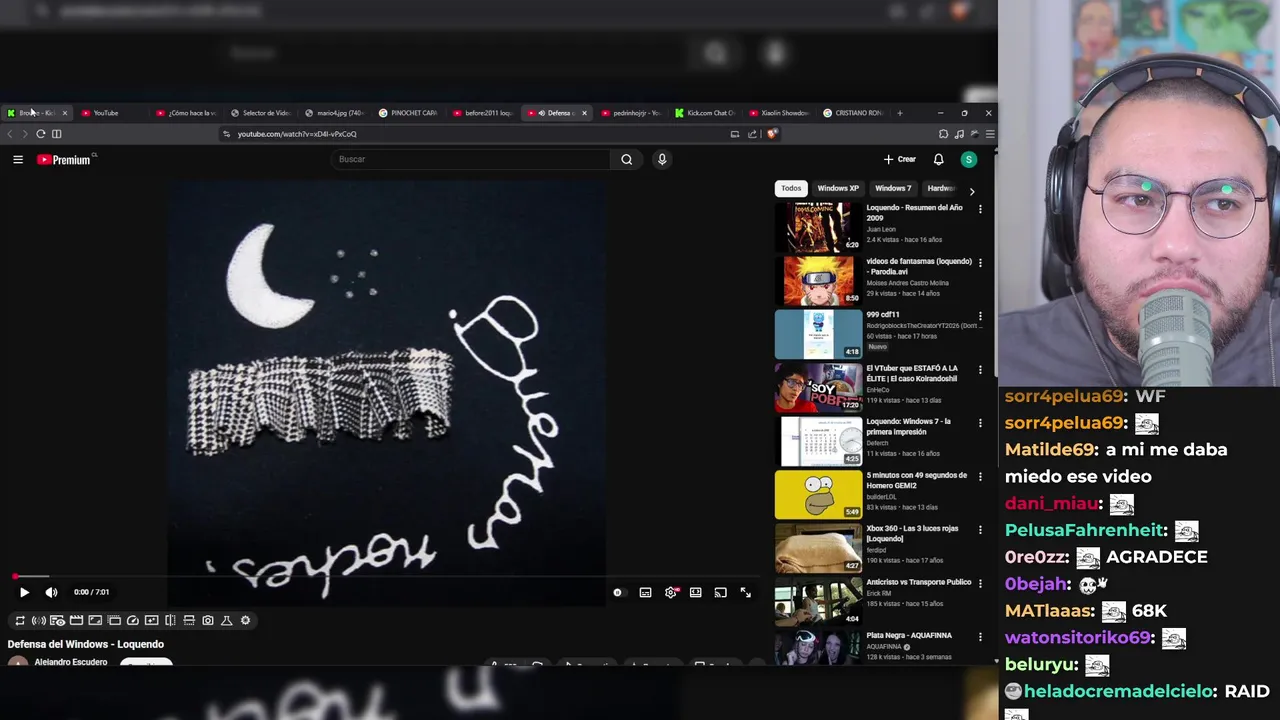
Task: Seek using the video progress bar
Action: [385, 577]
